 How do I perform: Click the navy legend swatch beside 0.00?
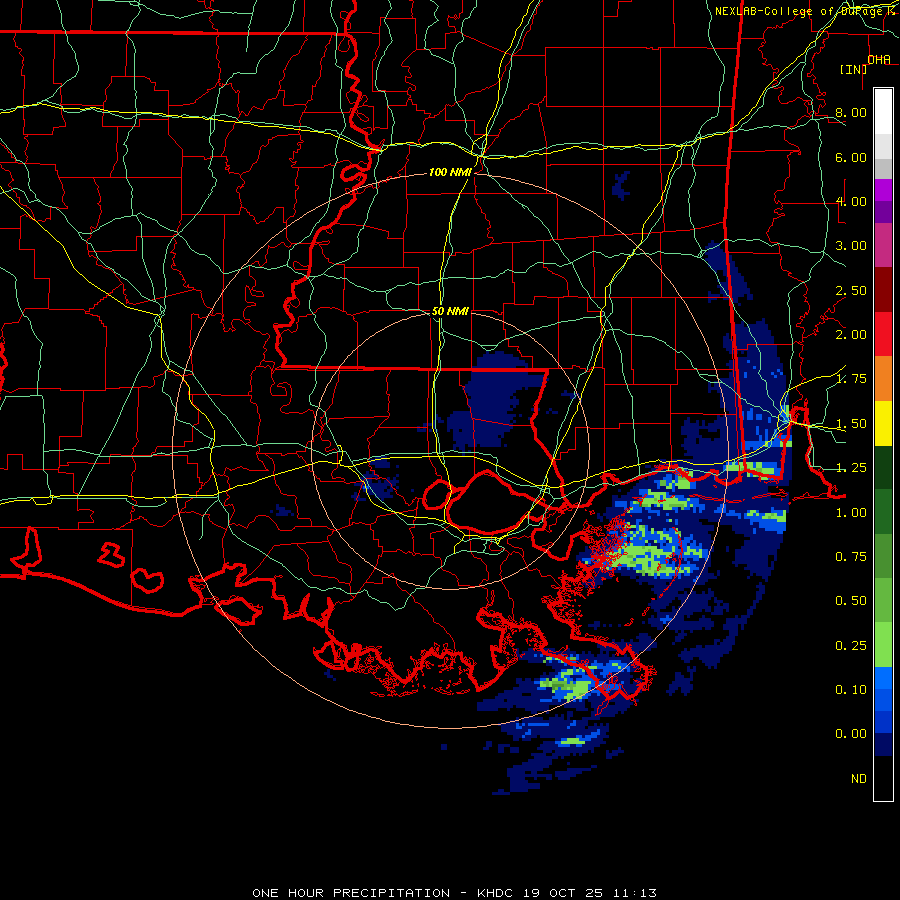(883, 744)
